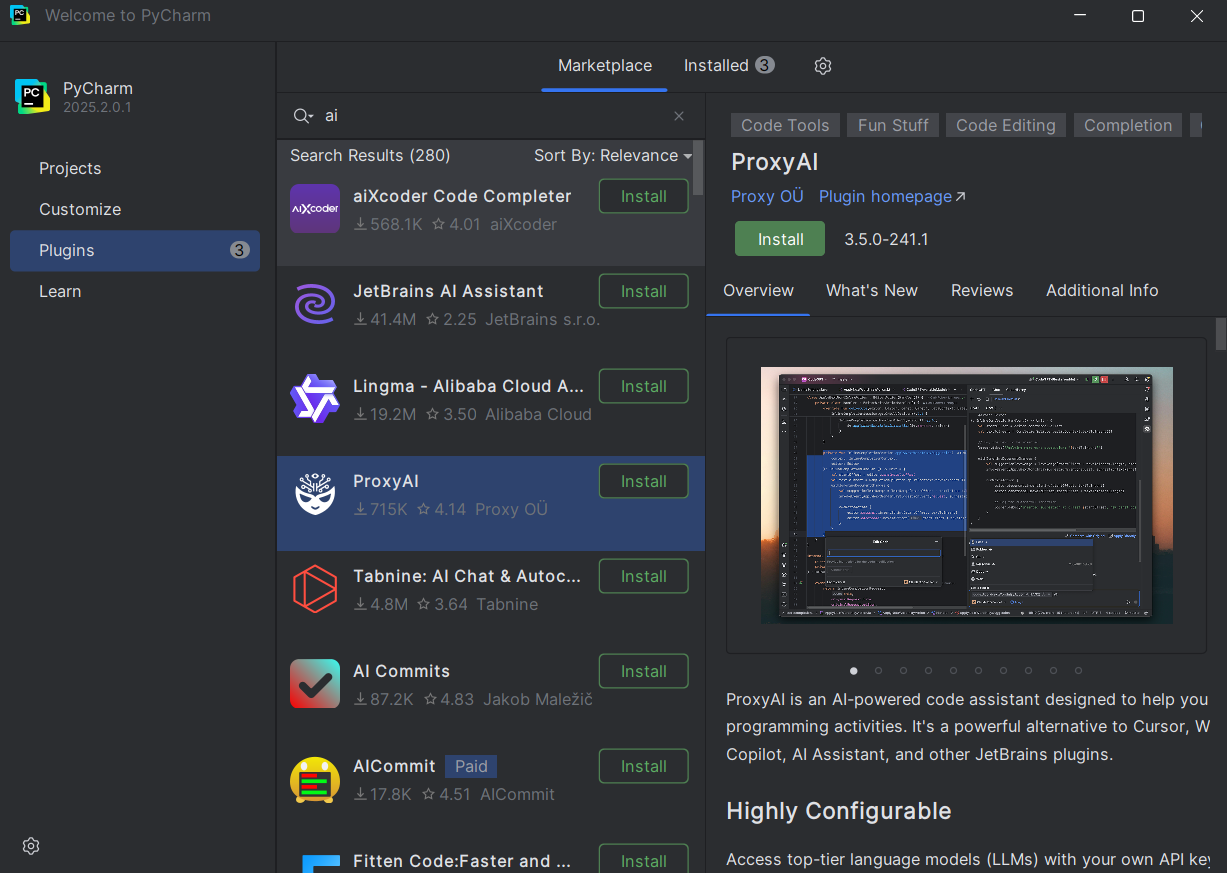This screenshot has height=873, width=1227.
Task: Go to Customize in the sidebar
Action: [x=80, y=209]
